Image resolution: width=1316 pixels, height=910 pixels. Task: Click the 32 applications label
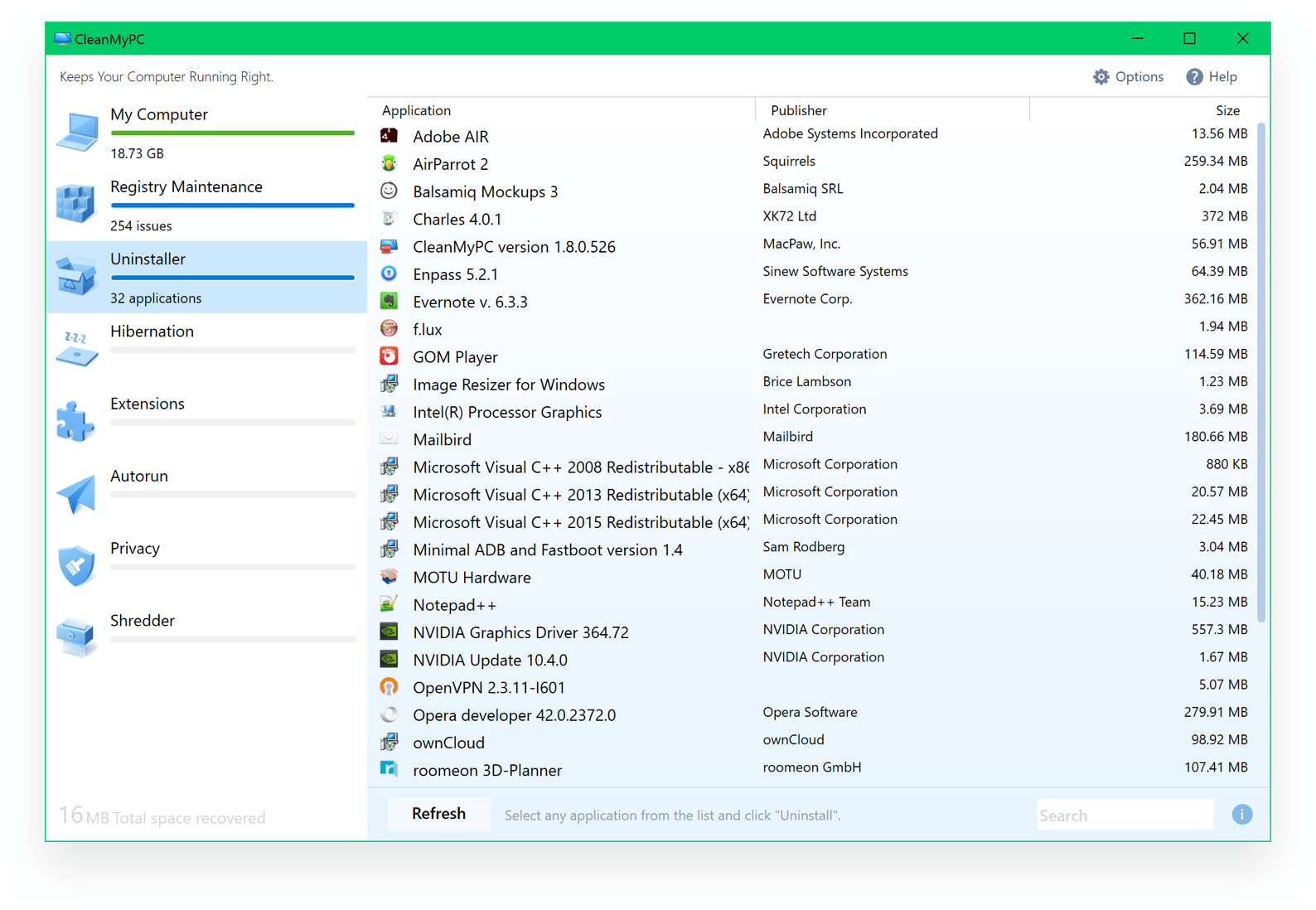[x=156, y=298]
